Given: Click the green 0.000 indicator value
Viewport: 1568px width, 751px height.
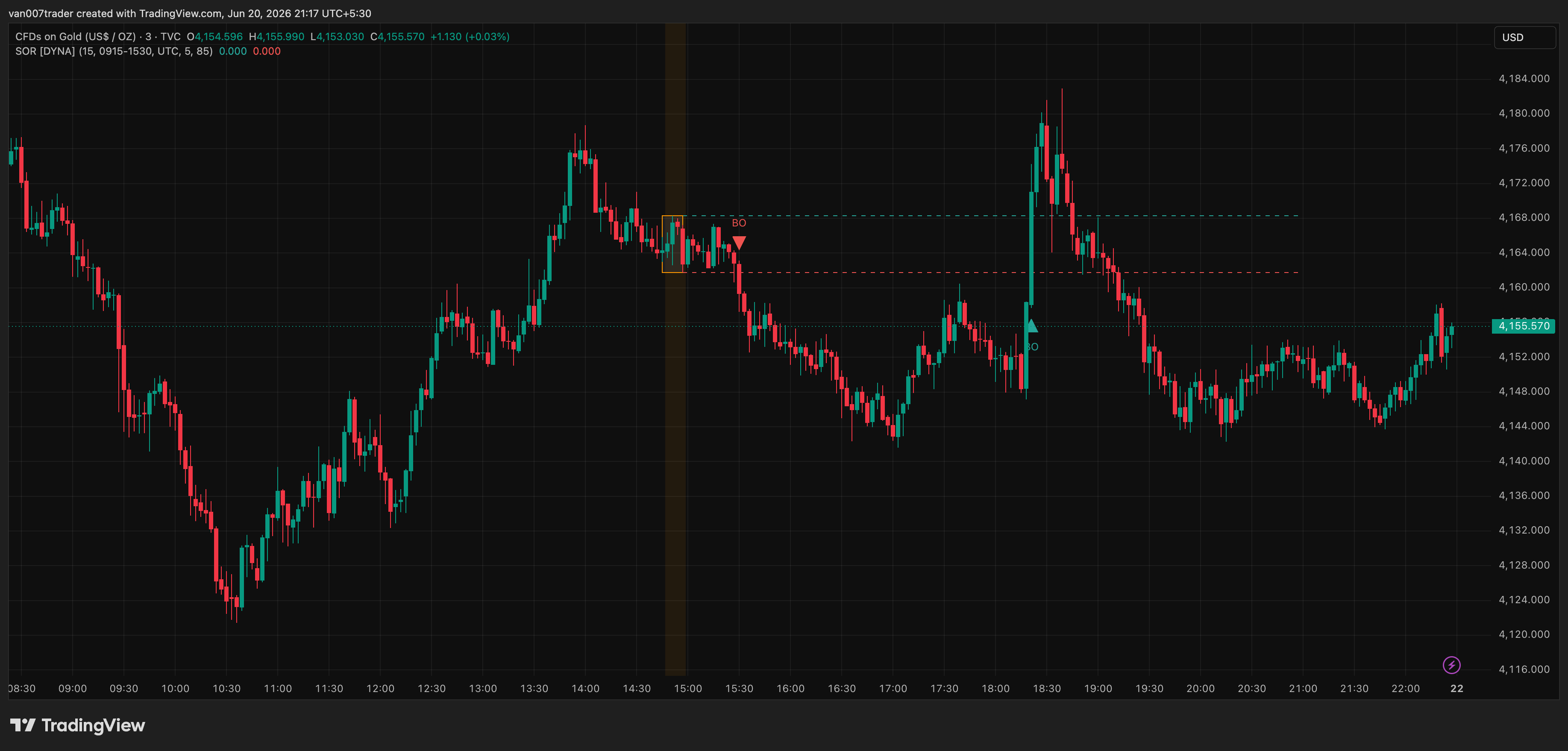Looking at the screenshot, I should pos(232,51).
